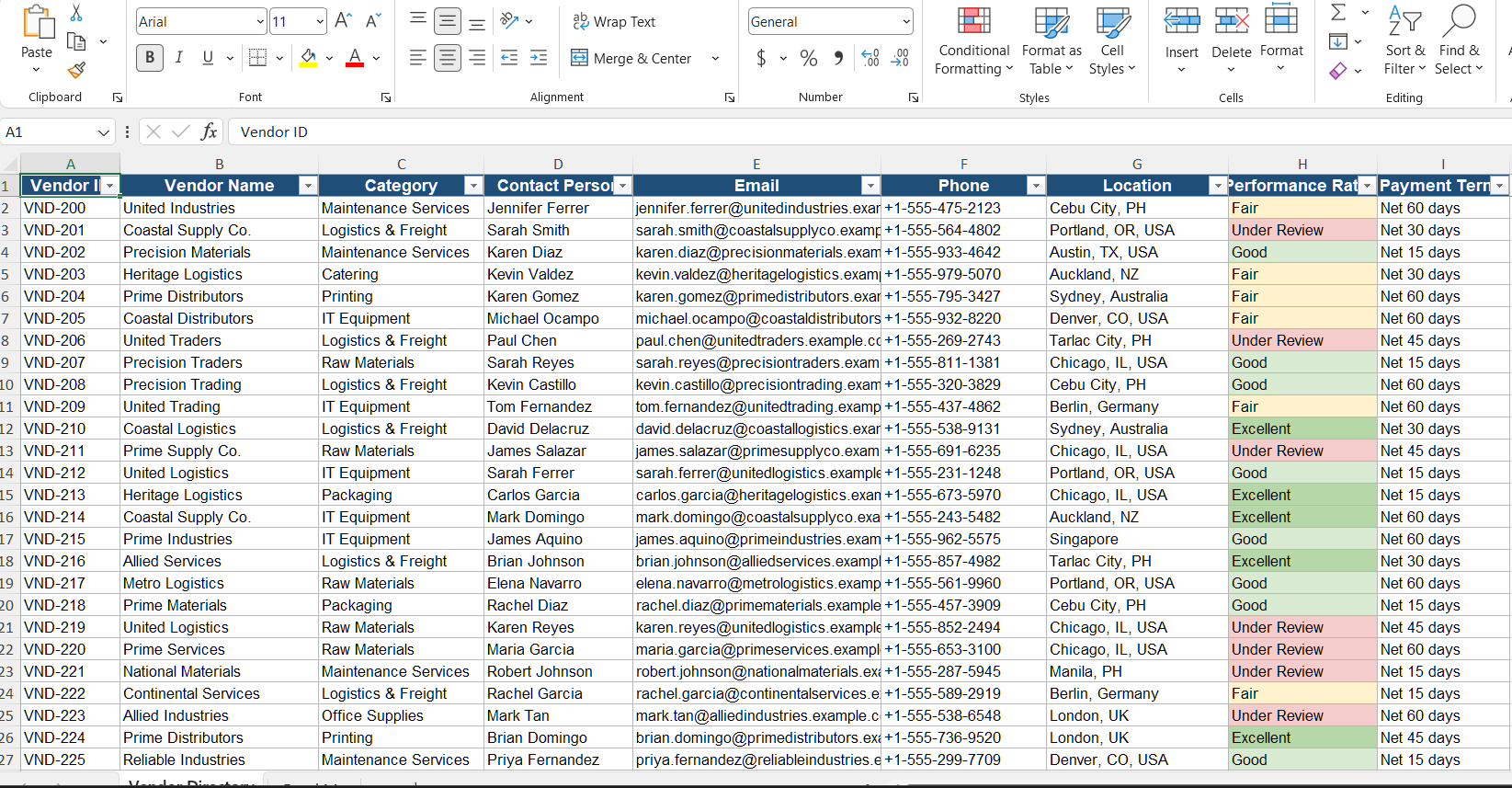Screen dimensions: 1512x788
Task: Open the Location column filter dropdown
Action: (1219, 186)
